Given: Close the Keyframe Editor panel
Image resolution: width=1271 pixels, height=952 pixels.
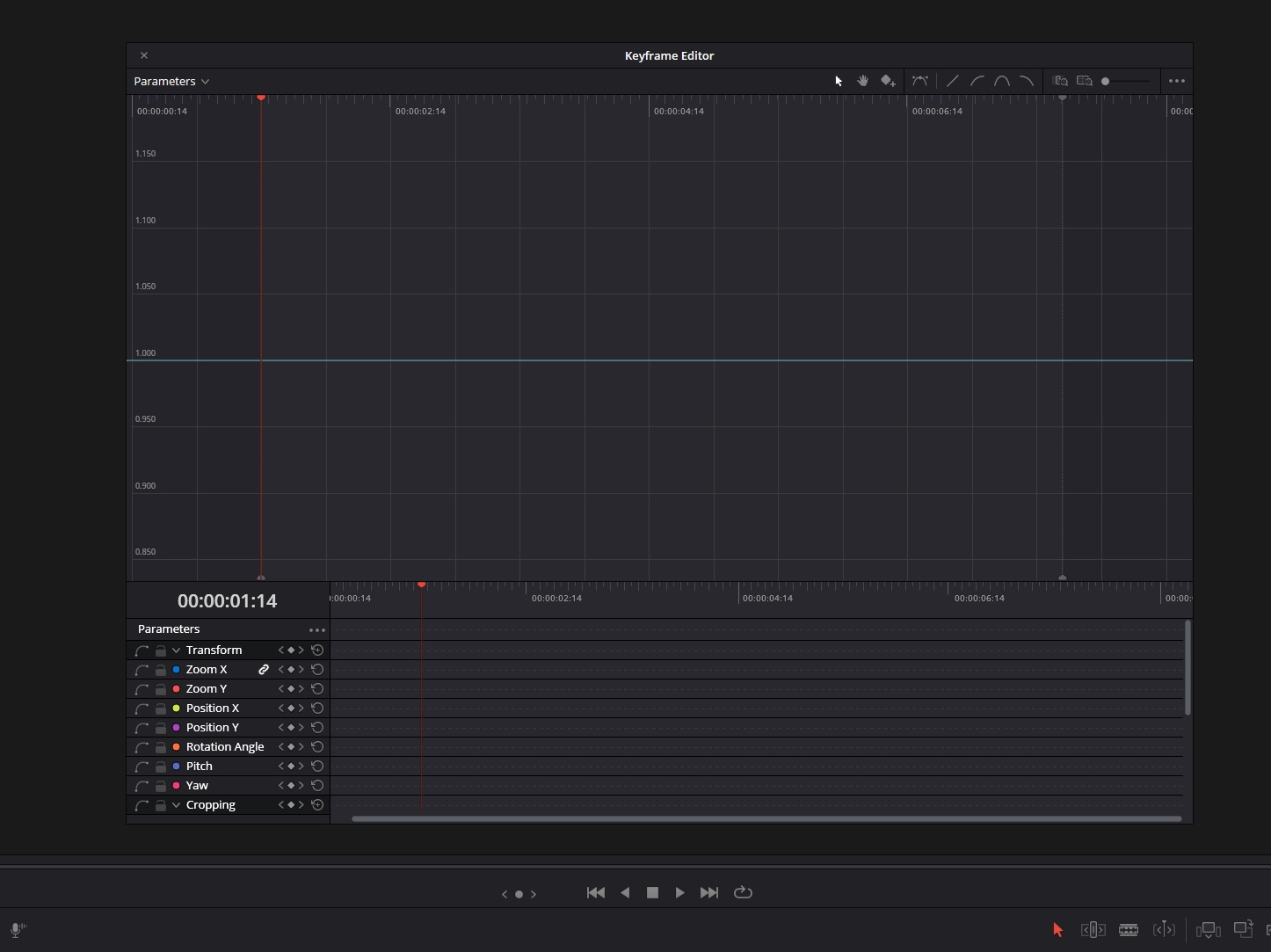Looking at the screenshot, I should (x=144, y=55).
